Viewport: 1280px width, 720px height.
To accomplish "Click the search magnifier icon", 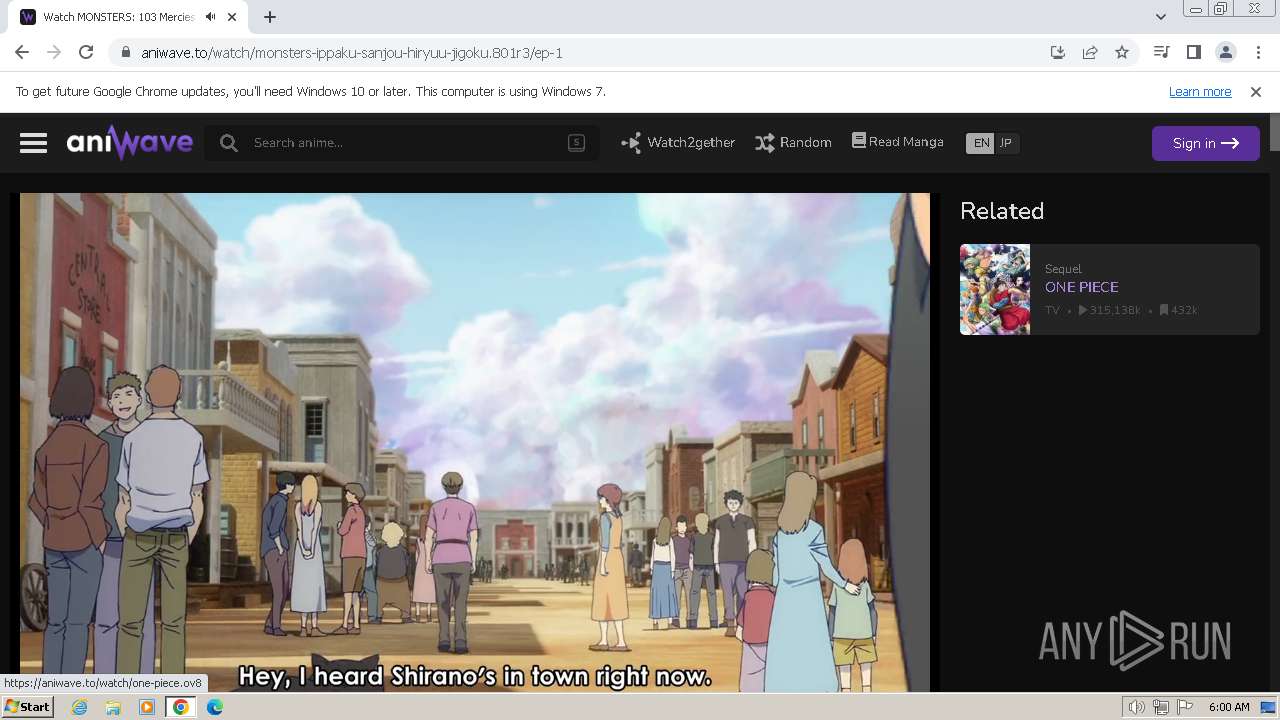I will pyautogui.click(x=229, y=143).
